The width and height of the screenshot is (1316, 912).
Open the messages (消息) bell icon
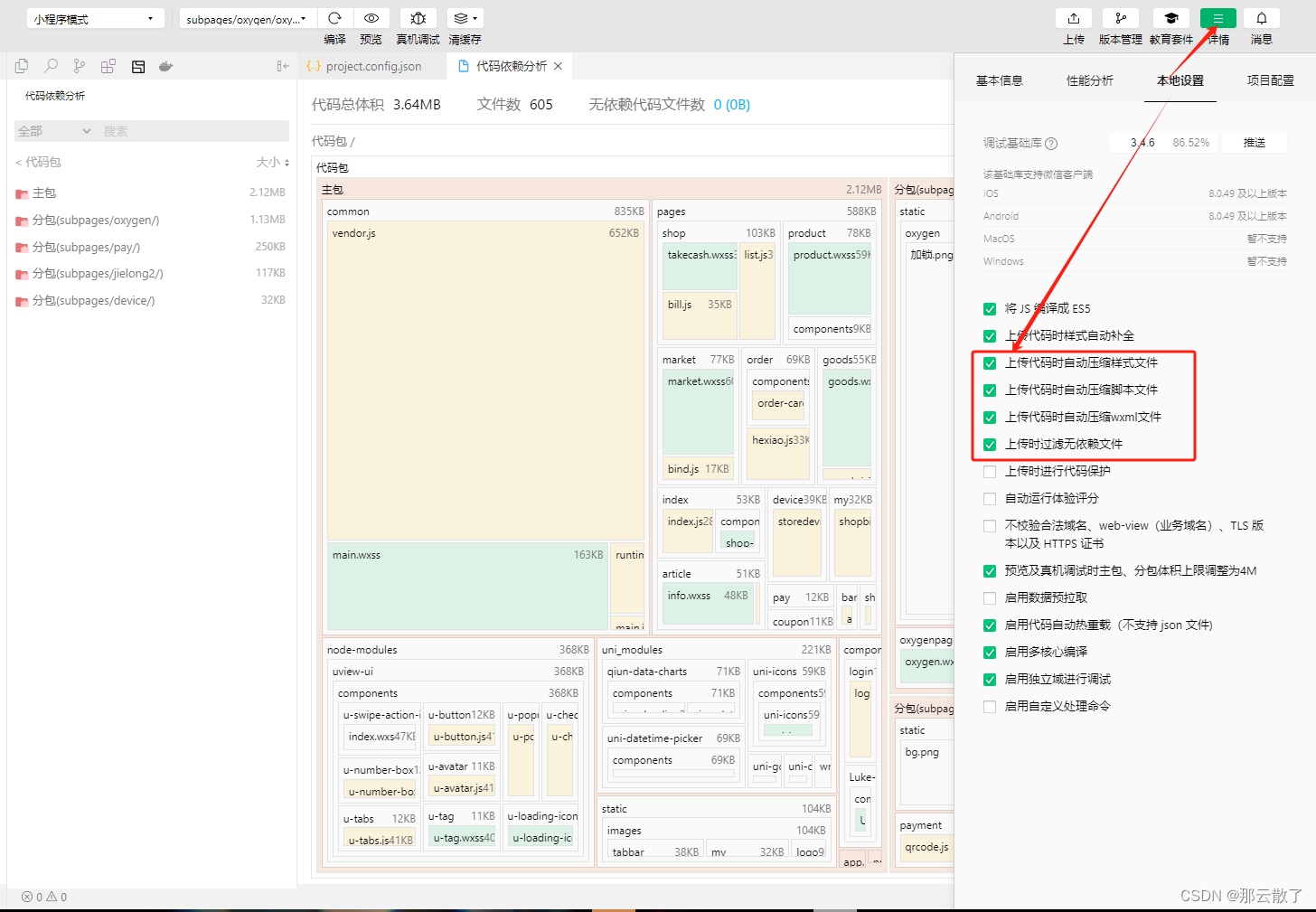coord(1262,18)
